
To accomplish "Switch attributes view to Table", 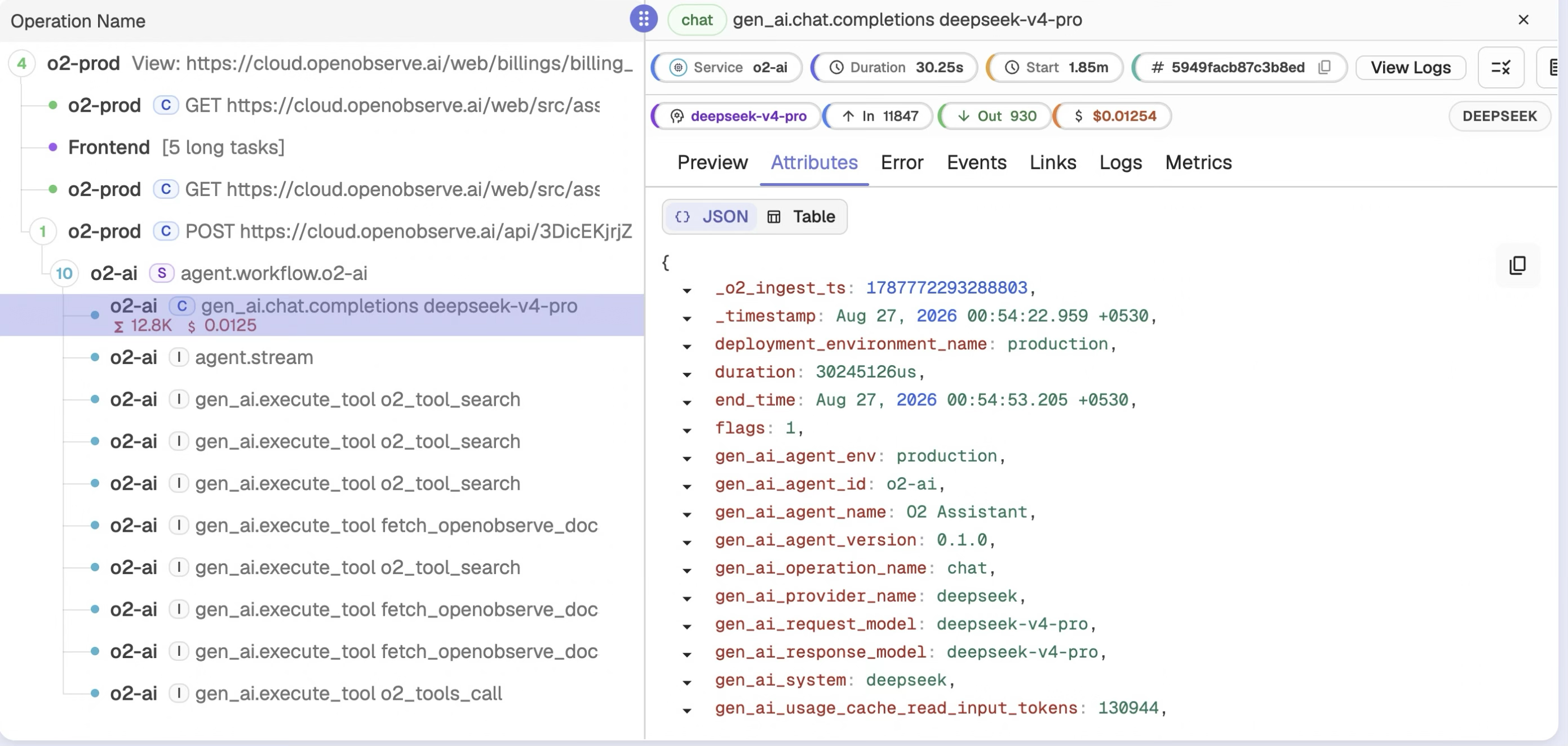I will tap(800, 216).
